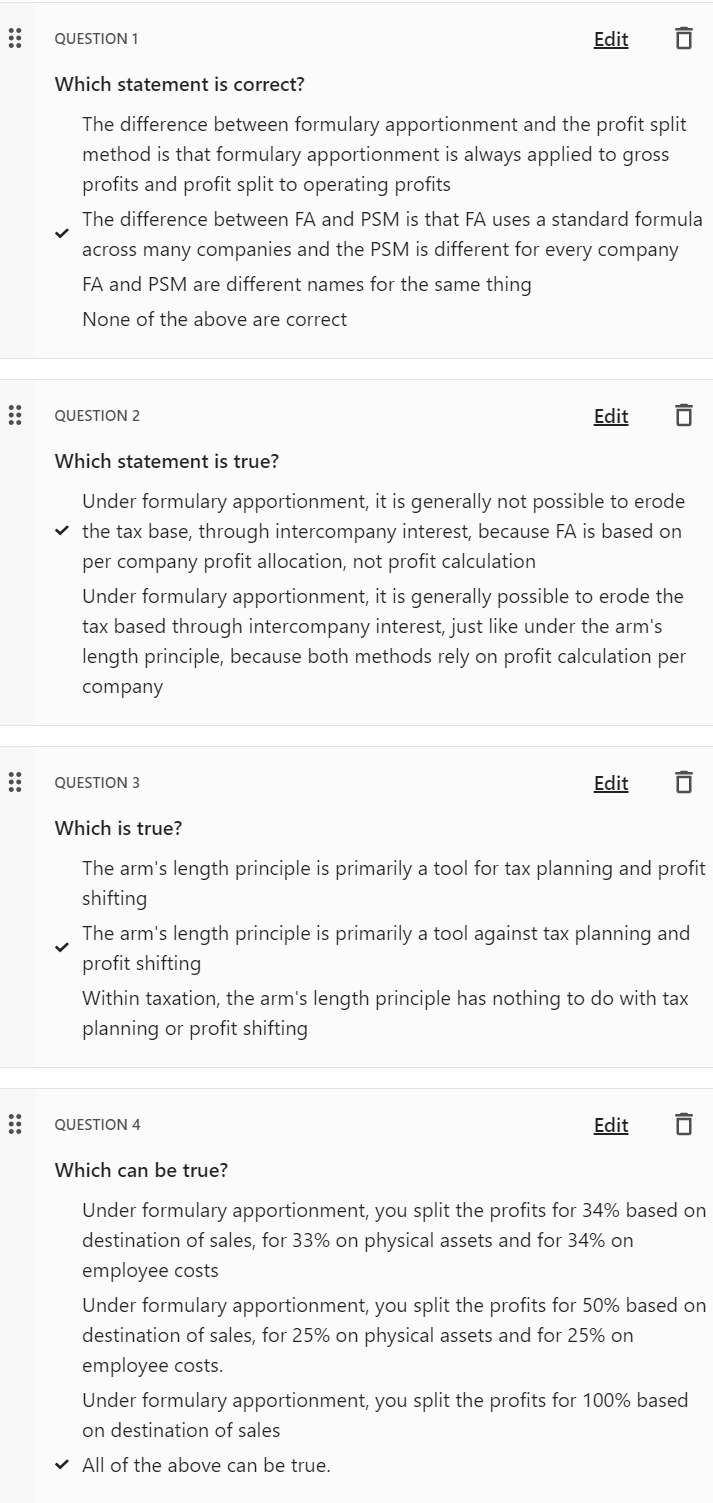Select answer 'FA and PSM are different names'
This screenshot has height=1503, width=713.
[x=306, y=284]
